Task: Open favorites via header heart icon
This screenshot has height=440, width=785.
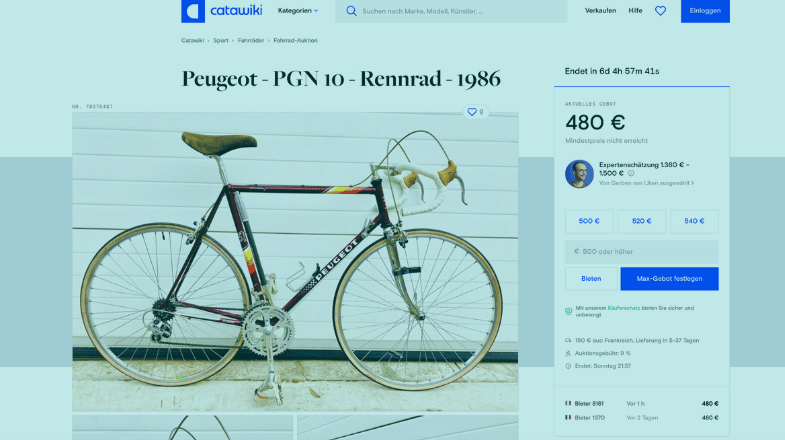Action: point(660,11)
